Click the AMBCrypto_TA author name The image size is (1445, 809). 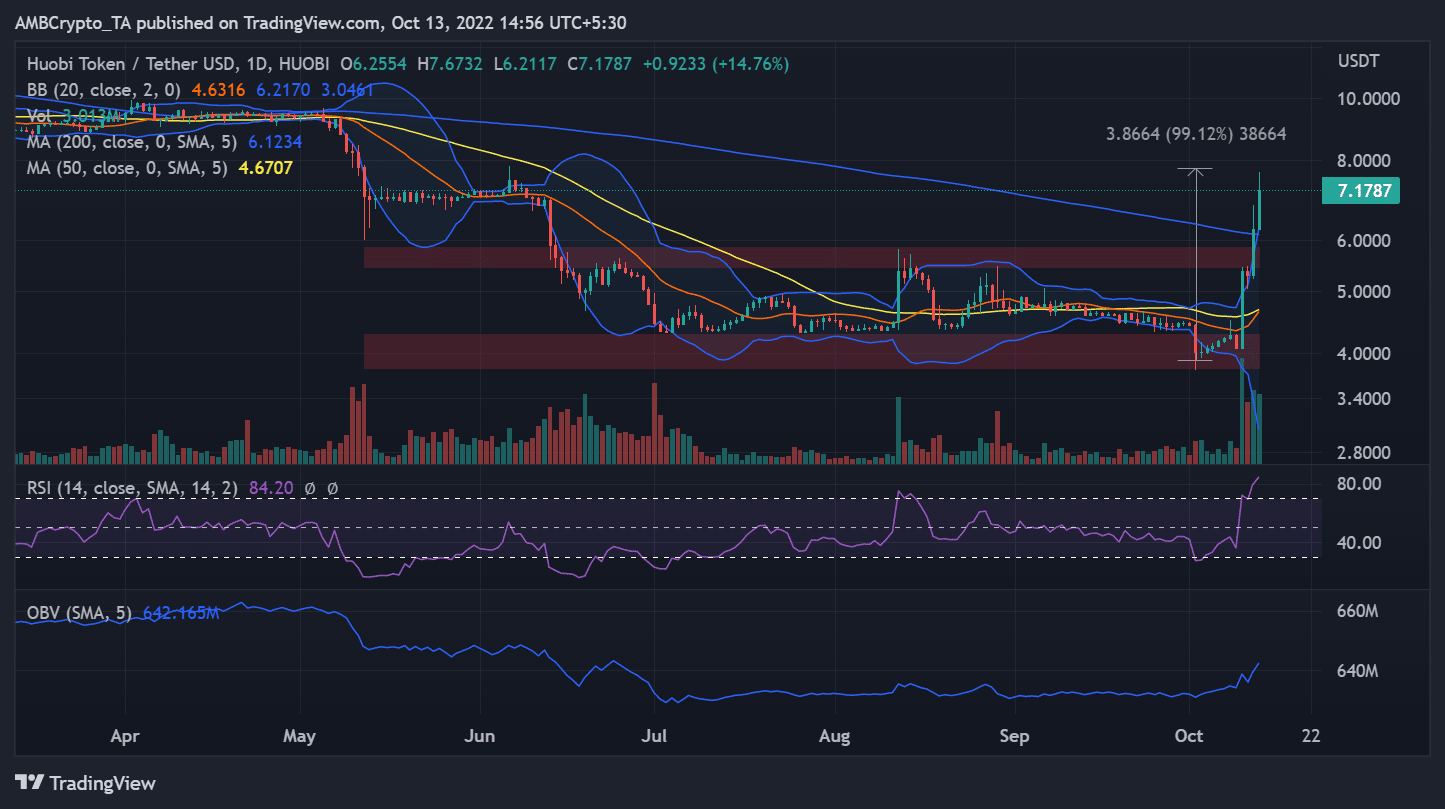point(72,22)
